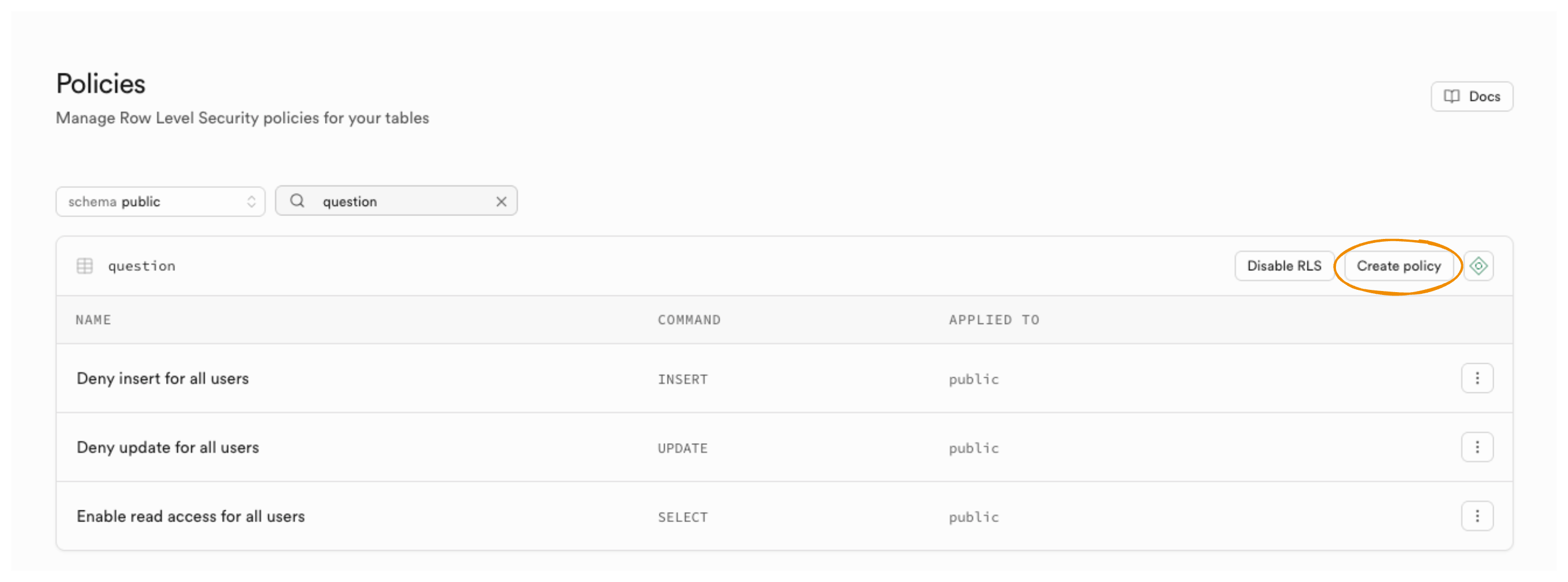Screen dimensions: 1568x582
Task: Open the actions menu for Enable read access policy
Action: tap(1477, 517)
